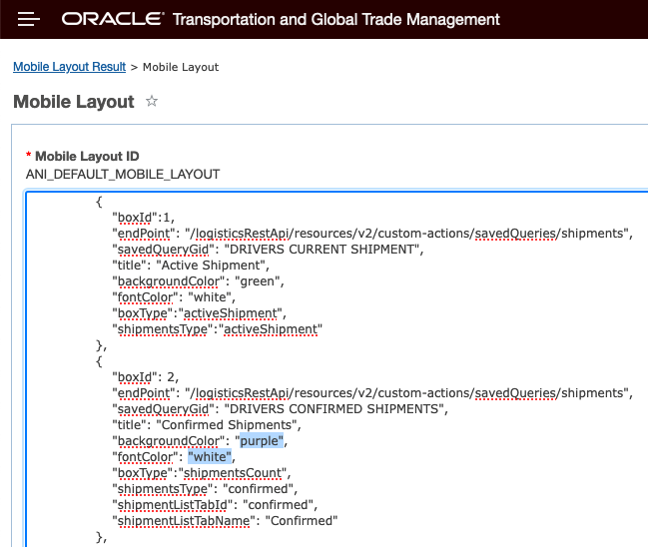648x547 pixels.
Task: Click the "shipmentsCount" boxType value
Action: pos(244,472)
